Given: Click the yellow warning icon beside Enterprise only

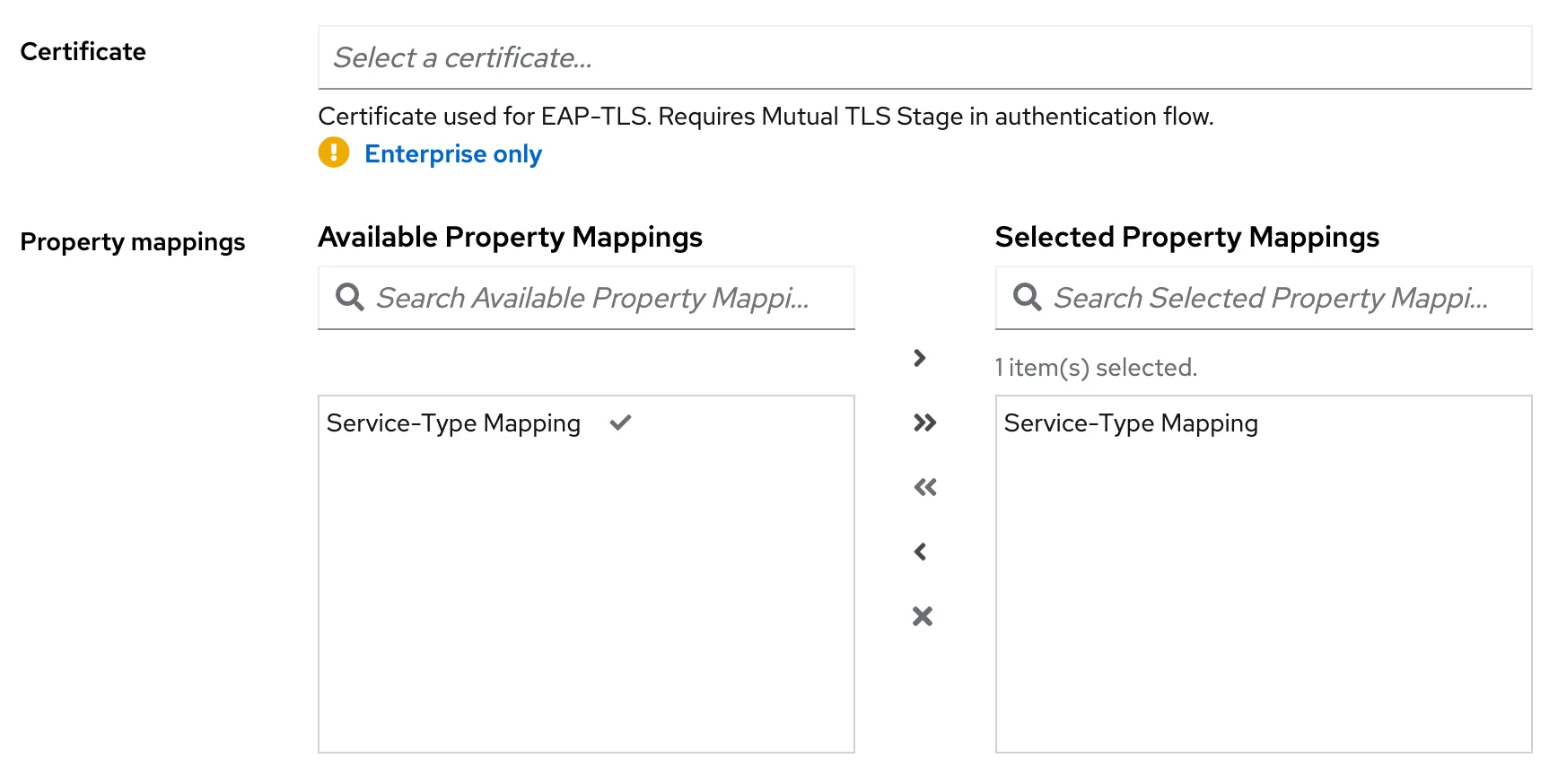Looking at the screenshot, I should [334, 152].
